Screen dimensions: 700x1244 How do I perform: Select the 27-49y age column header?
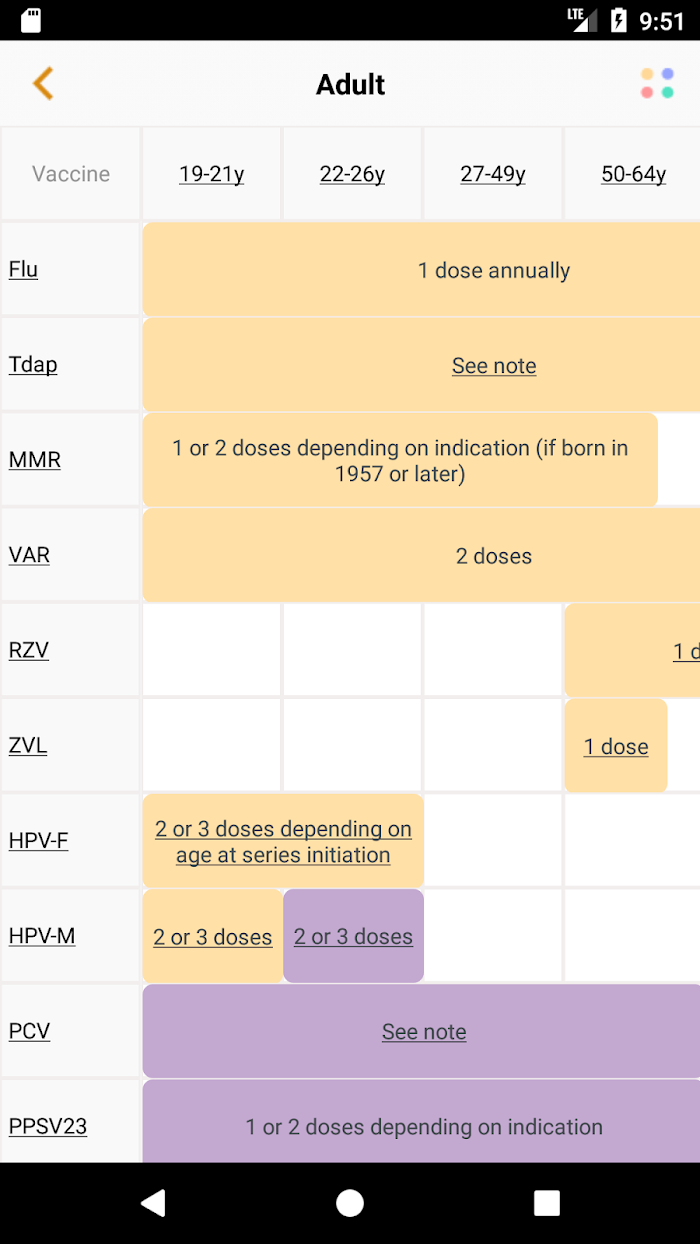[493, 174]
